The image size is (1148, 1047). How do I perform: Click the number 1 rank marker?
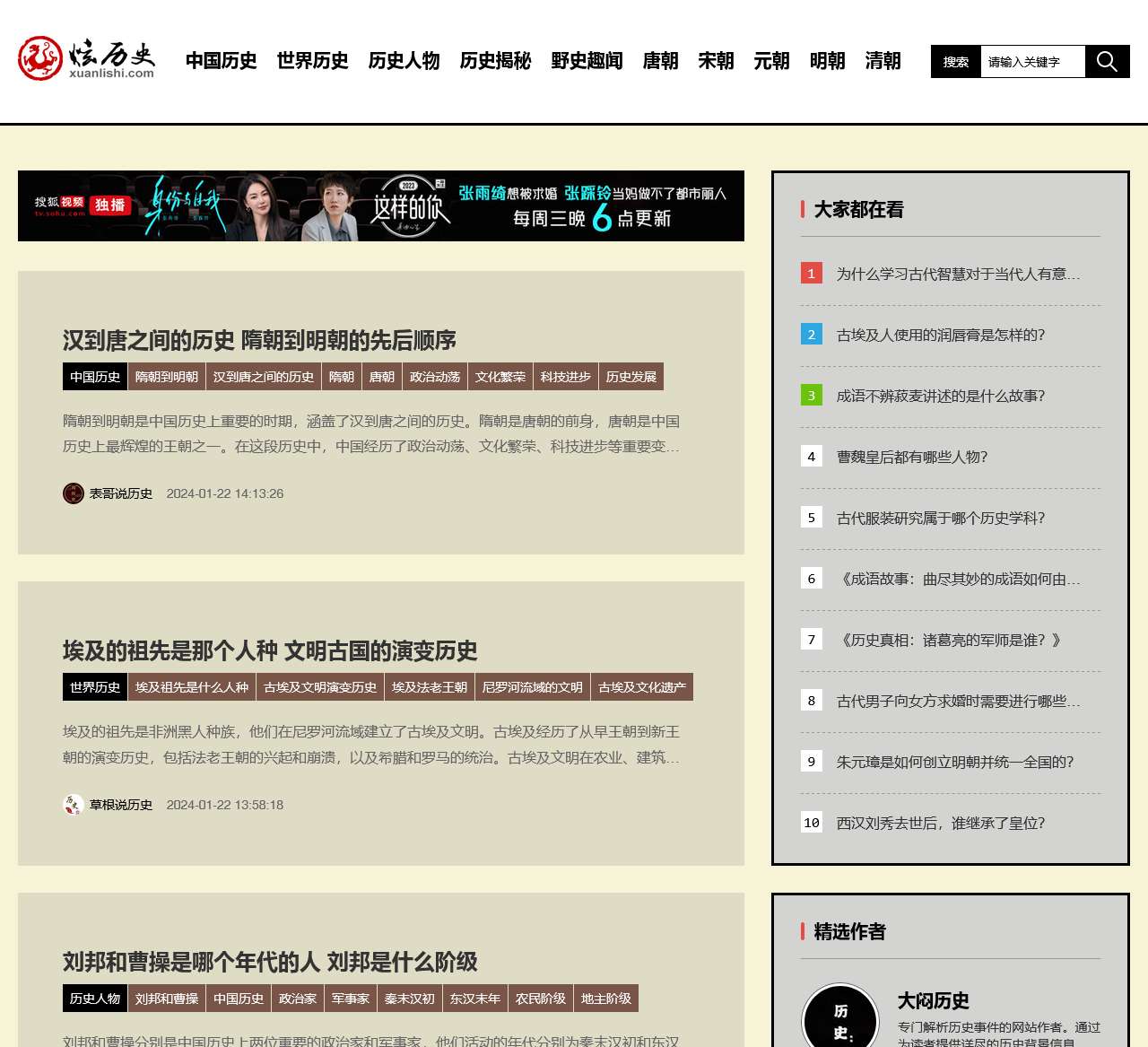(x=812, y=274)
